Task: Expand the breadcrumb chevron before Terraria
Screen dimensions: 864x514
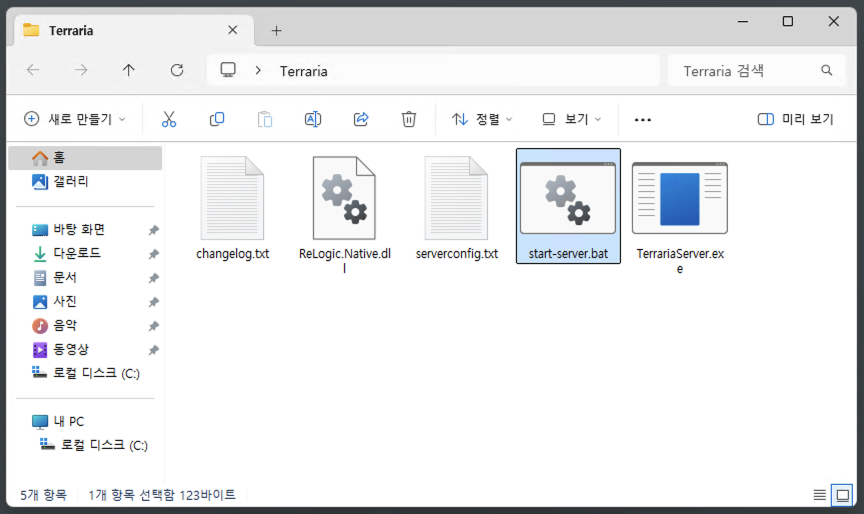Action: point(258,71)
